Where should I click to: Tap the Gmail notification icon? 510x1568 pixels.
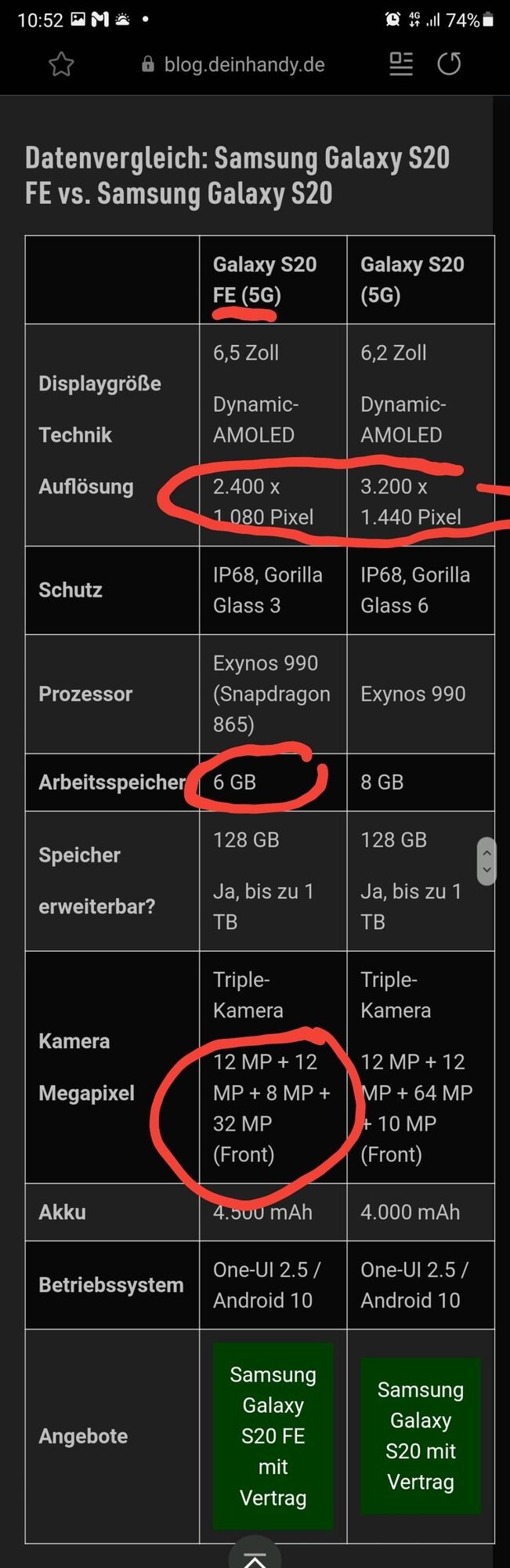click(x=99, y=20)
